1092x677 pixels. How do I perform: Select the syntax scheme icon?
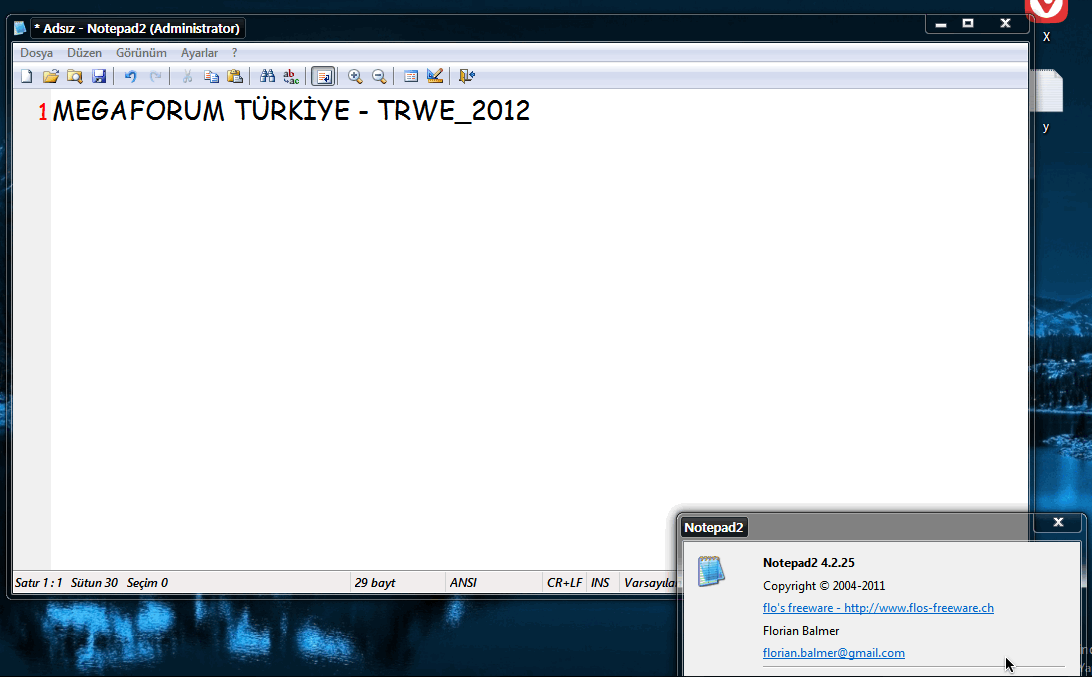pos(411,76)
